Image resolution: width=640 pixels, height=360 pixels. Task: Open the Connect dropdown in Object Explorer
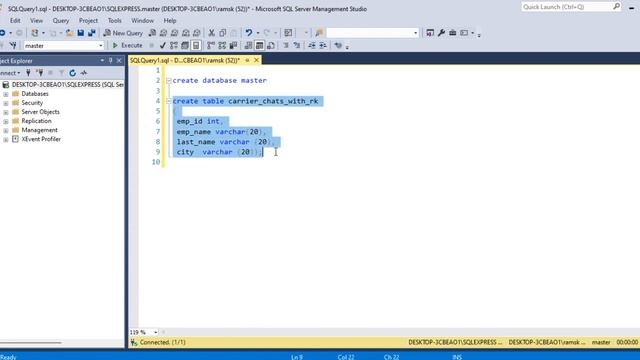(x=9, y=73)
